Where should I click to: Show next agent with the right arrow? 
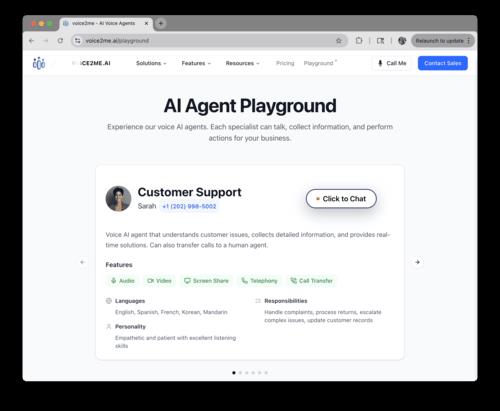point(417,262)
